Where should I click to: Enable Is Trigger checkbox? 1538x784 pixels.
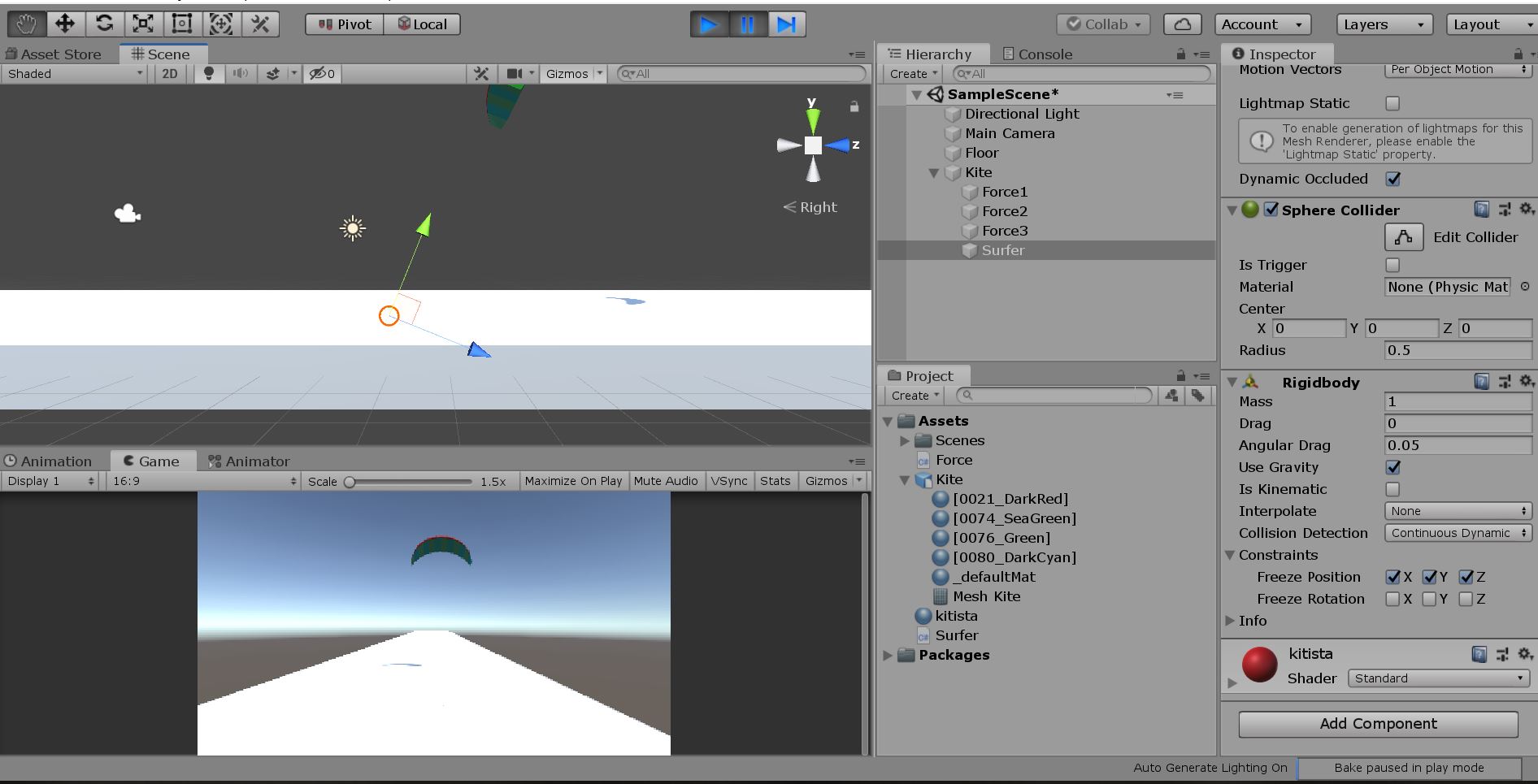click(x=1392, y=265)
